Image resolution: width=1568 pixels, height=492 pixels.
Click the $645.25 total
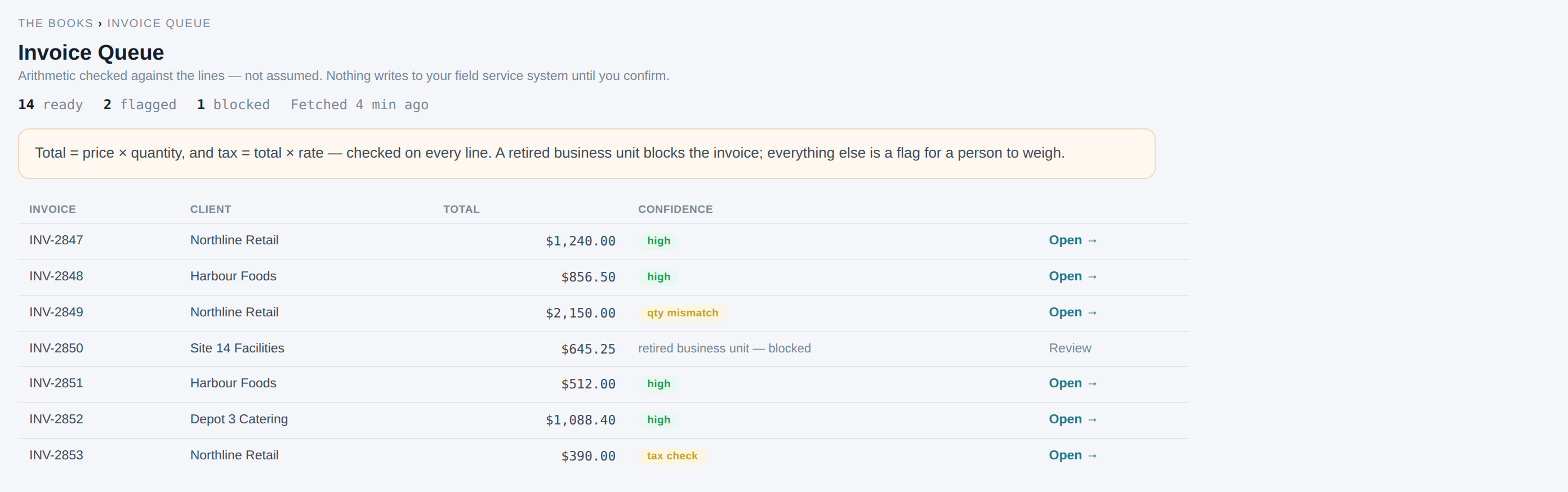point(588,349)
